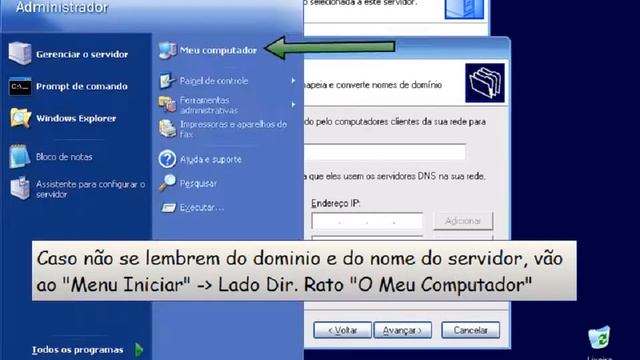Image resolution: width=640 pixels, height=360 pixels.
Task: Click the domain name text field
Action: point(385,152)
